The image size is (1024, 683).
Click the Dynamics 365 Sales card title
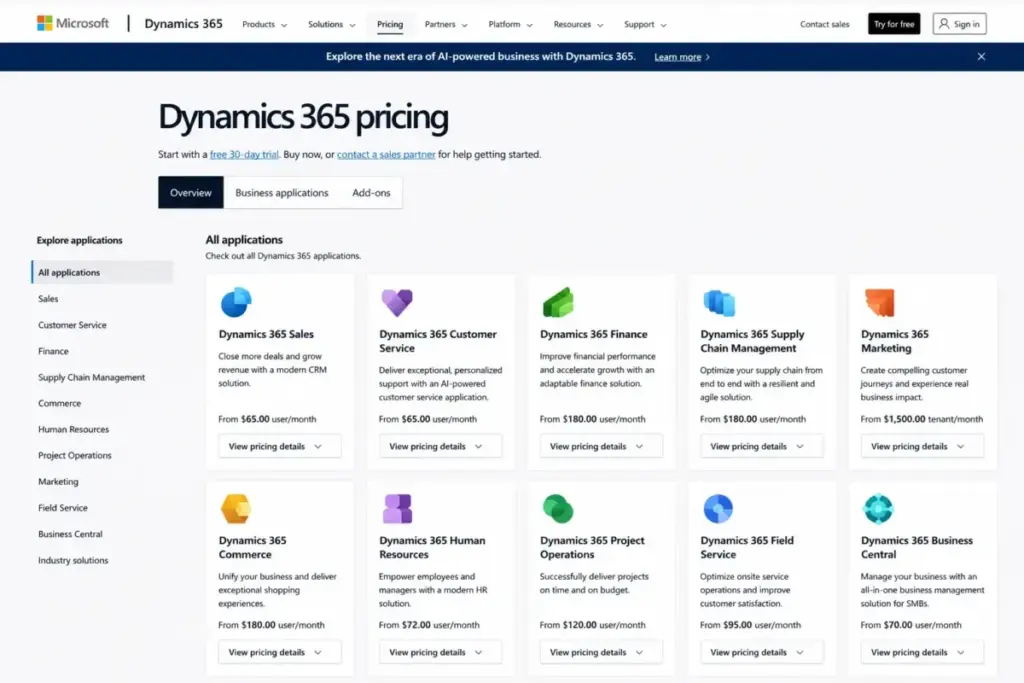(266, 334)
